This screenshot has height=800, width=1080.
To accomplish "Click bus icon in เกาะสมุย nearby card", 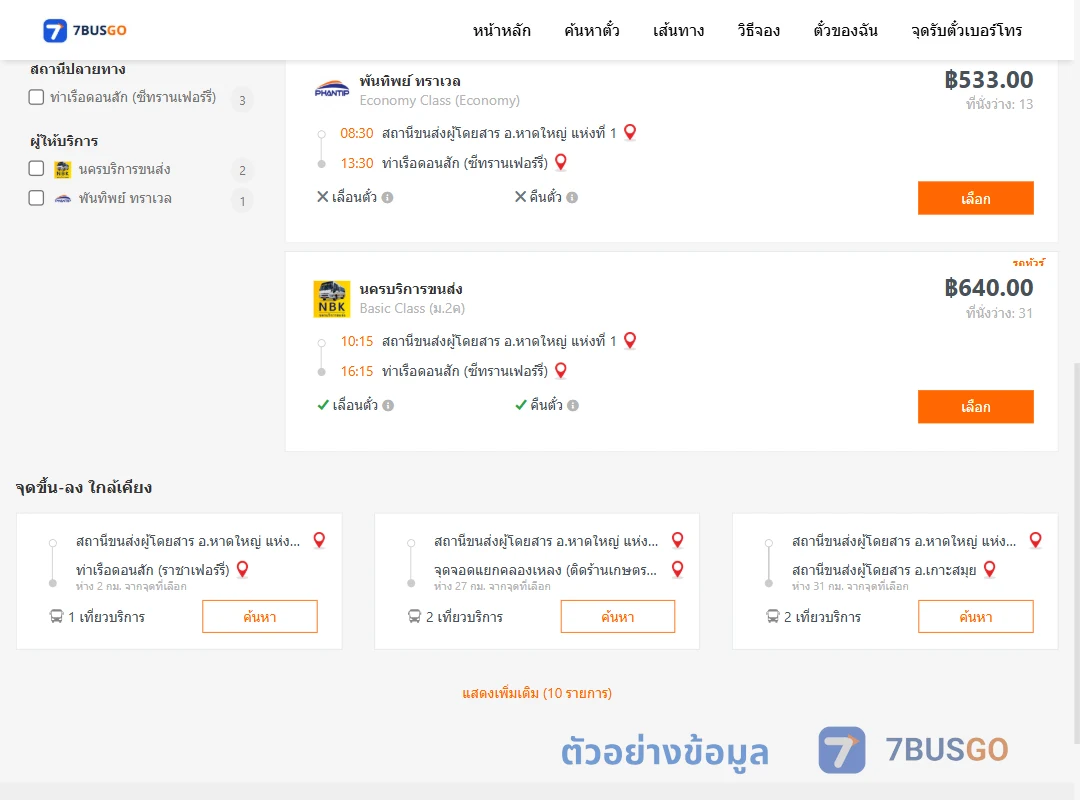I will coord(773,616).
